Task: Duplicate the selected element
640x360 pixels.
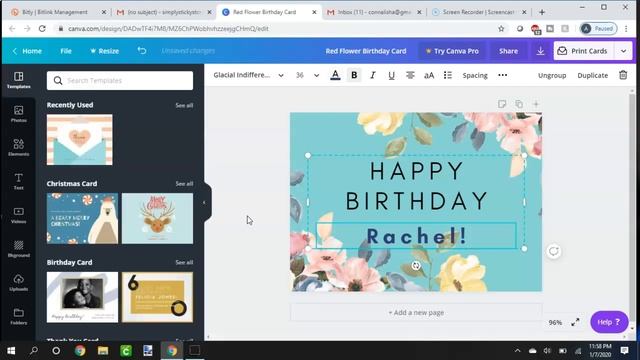Action: click(593, 75)
